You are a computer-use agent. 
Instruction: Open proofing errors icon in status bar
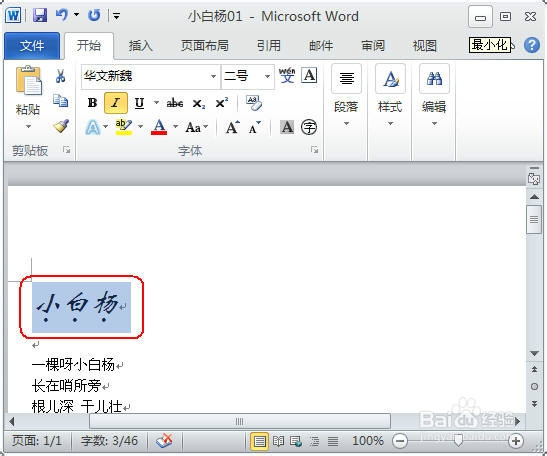pos(164,441)
